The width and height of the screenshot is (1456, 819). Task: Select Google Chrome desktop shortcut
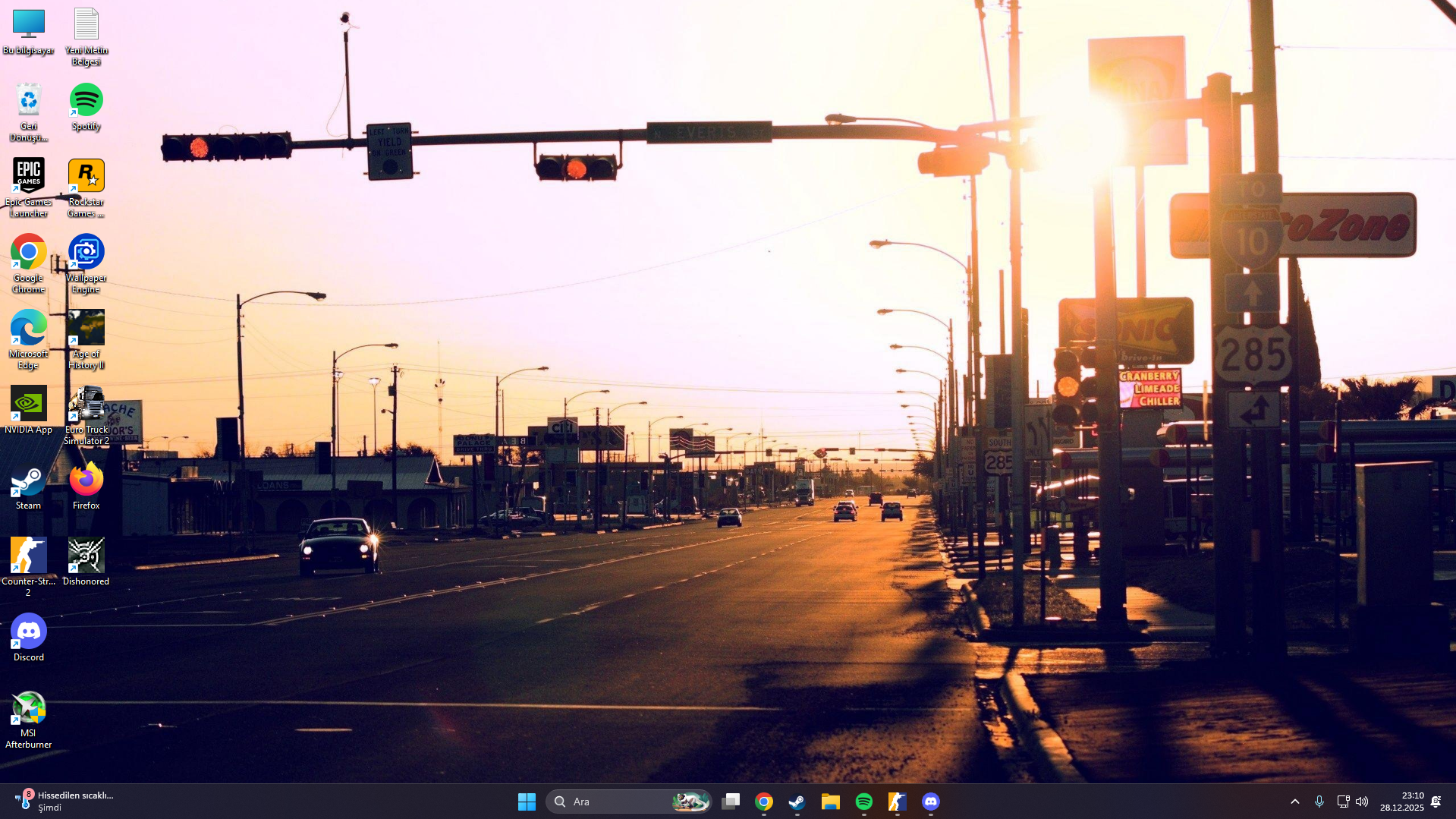tap(28, 264)
